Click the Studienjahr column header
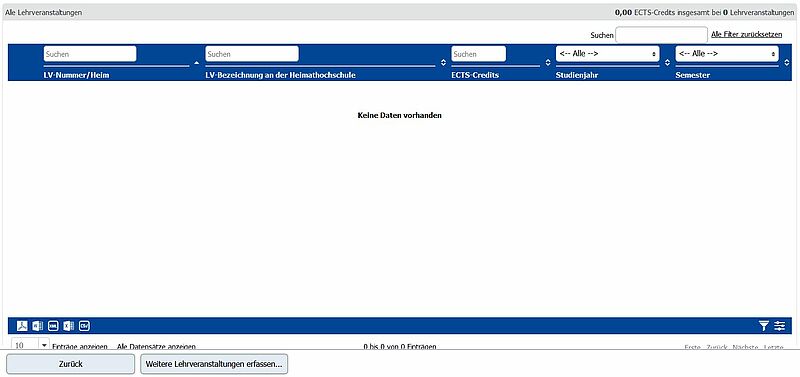 (577, 75)
